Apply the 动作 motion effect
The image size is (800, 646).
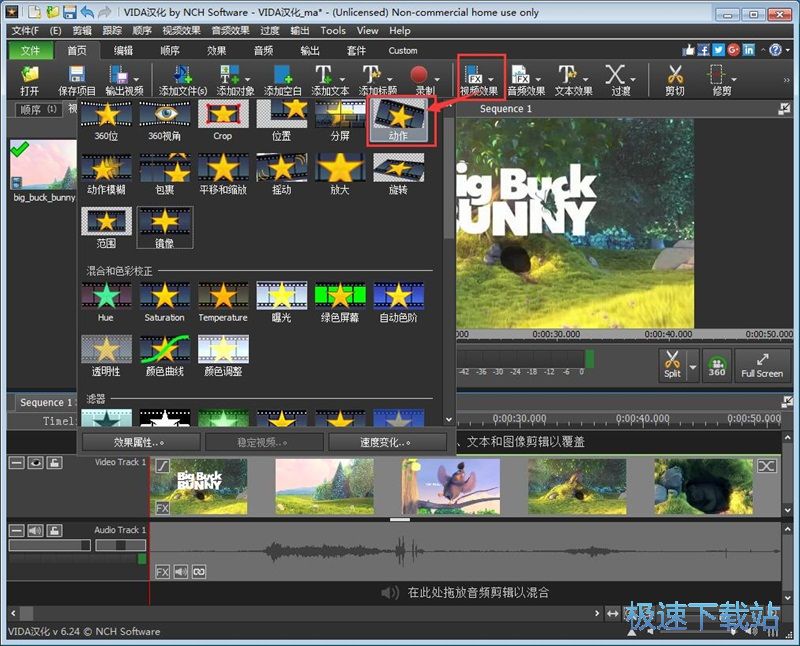399,121
